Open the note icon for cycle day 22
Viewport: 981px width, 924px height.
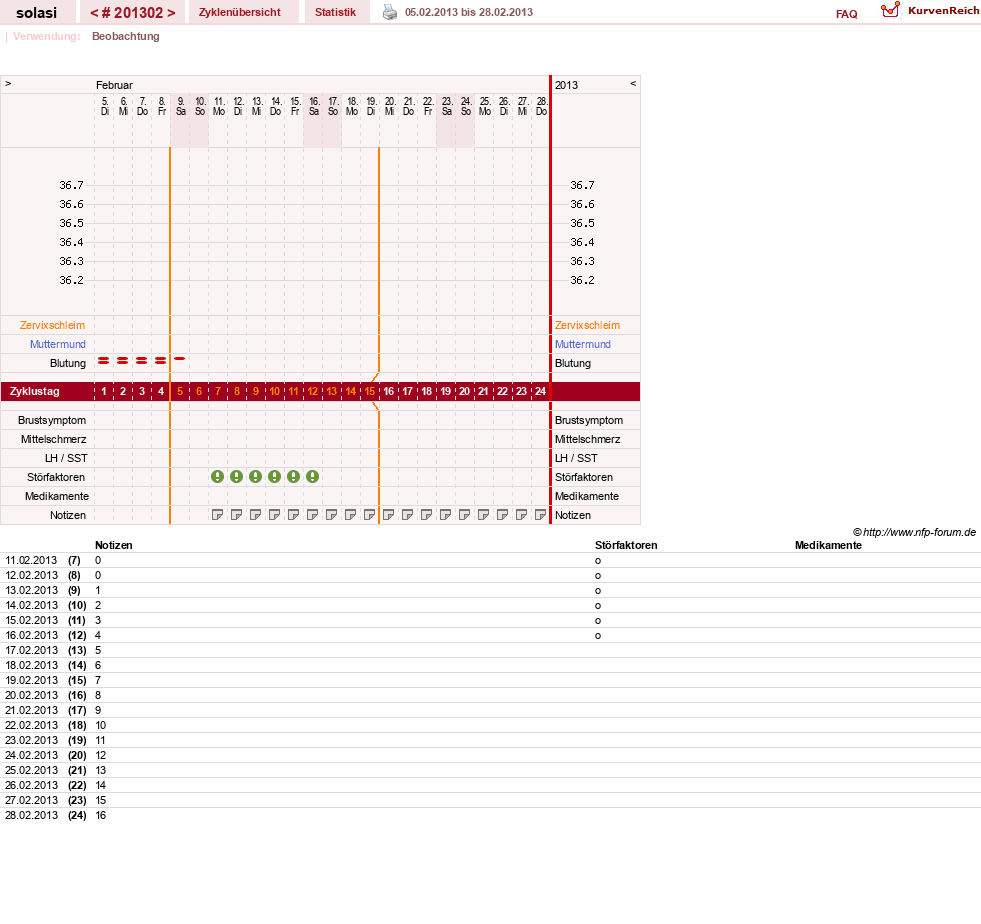pyautogui.click(x=502, y=515)
